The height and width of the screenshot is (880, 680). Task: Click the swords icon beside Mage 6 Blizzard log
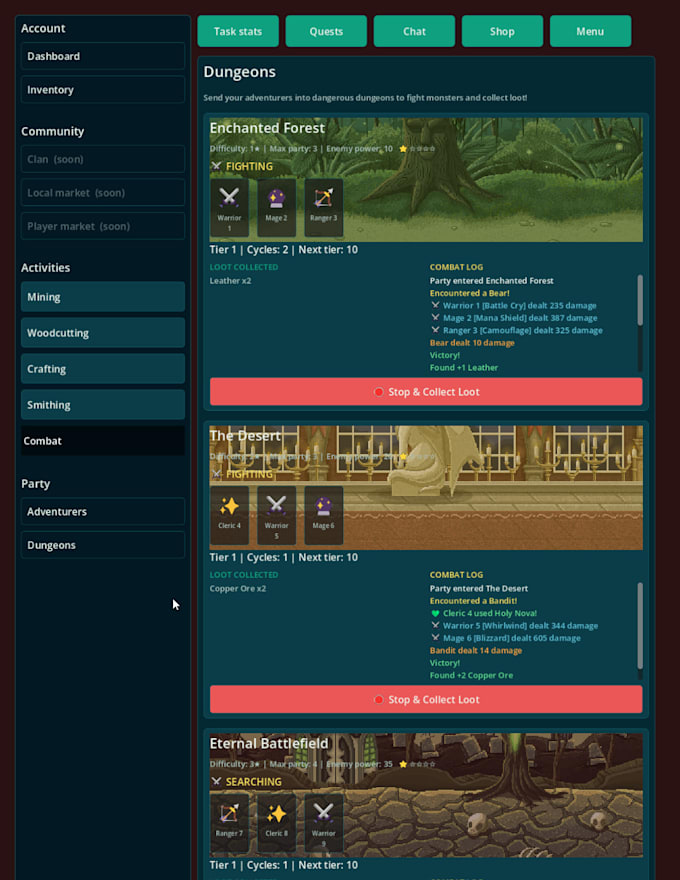(435, 638)
